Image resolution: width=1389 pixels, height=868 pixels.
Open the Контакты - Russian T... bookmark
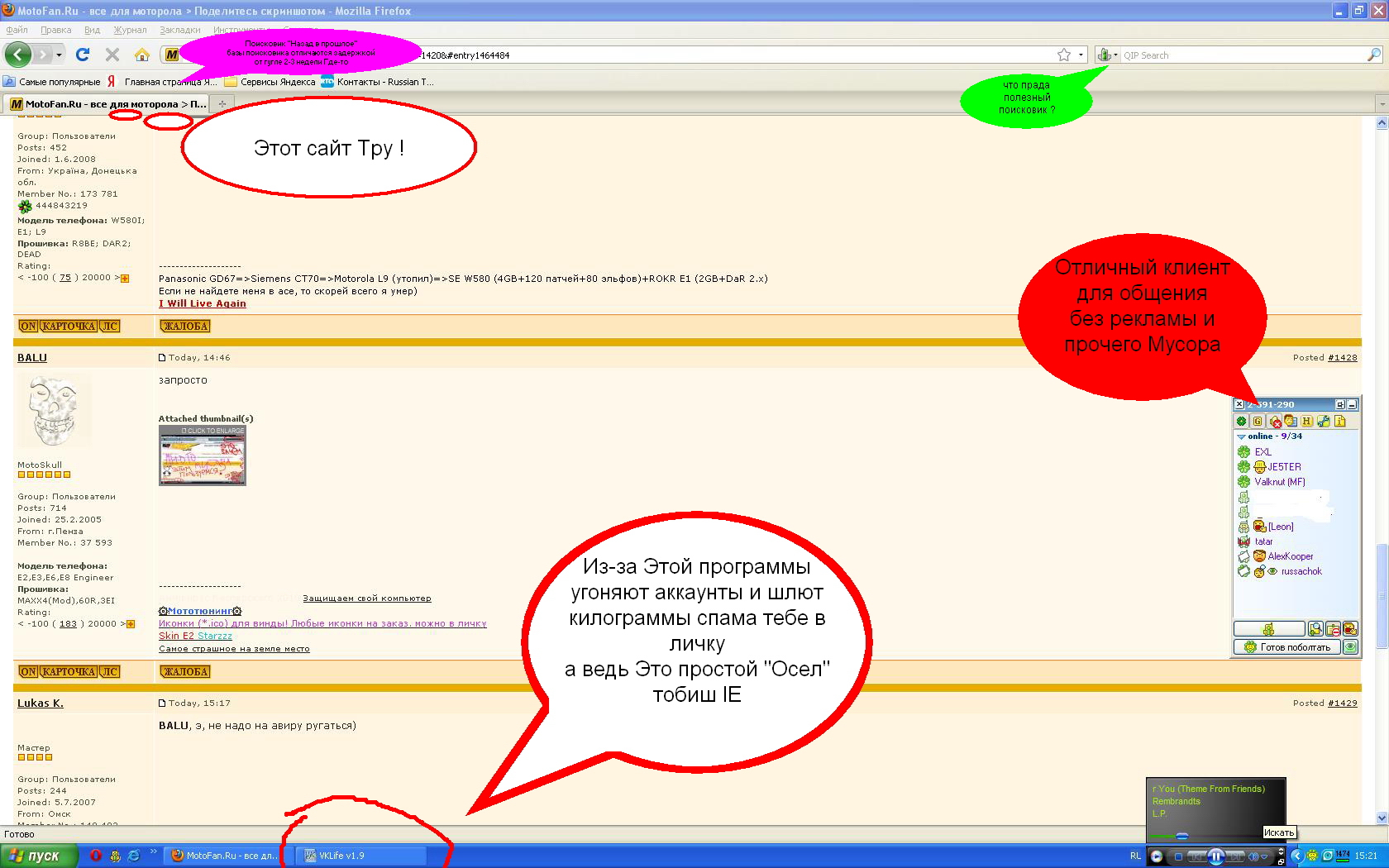coord(378,82)
